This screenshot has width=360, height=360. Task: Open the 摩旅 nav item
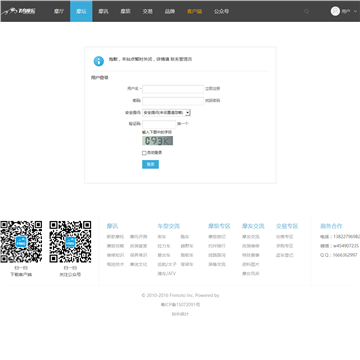tap(125, 11)
